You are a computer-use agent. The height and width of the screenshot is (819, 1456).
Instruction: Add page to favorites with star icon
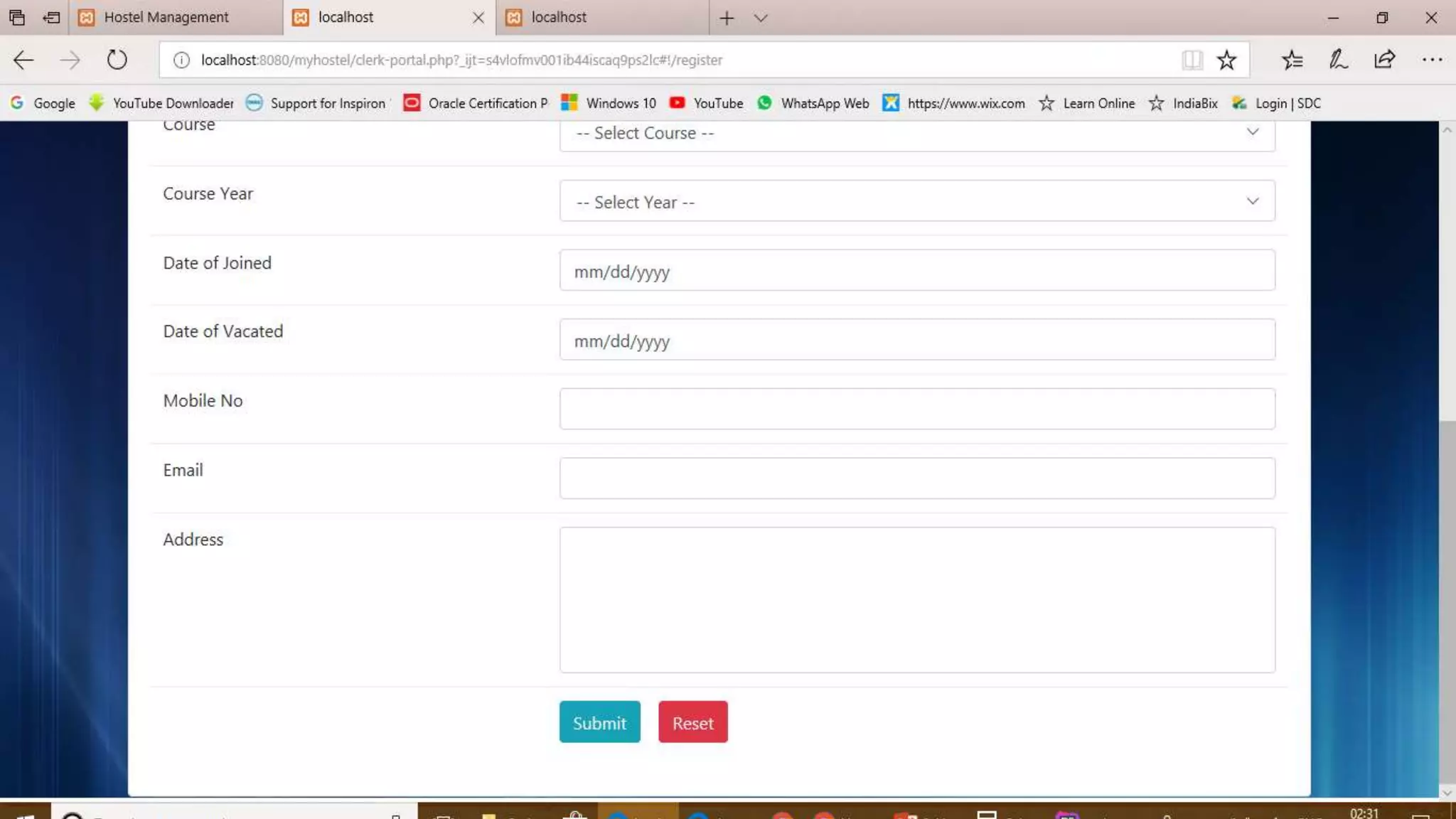(1226, 60)
